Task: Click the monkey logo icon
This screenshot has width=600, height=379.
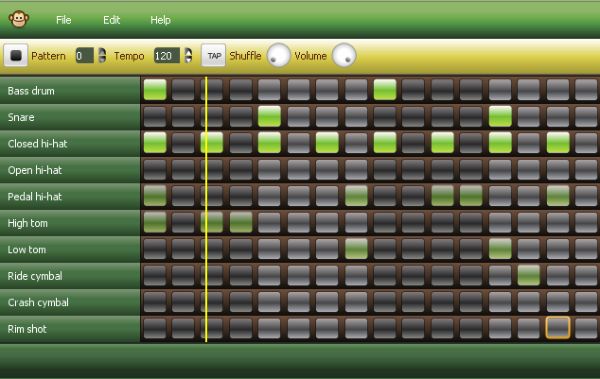Action: tap(19, 19)
